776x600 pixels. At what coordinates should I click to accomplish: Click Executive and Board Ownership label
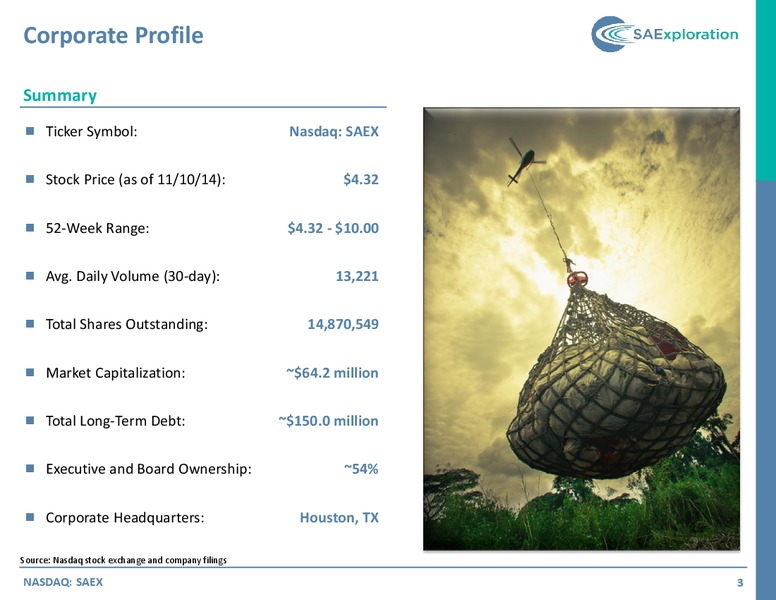click(149, 469)
